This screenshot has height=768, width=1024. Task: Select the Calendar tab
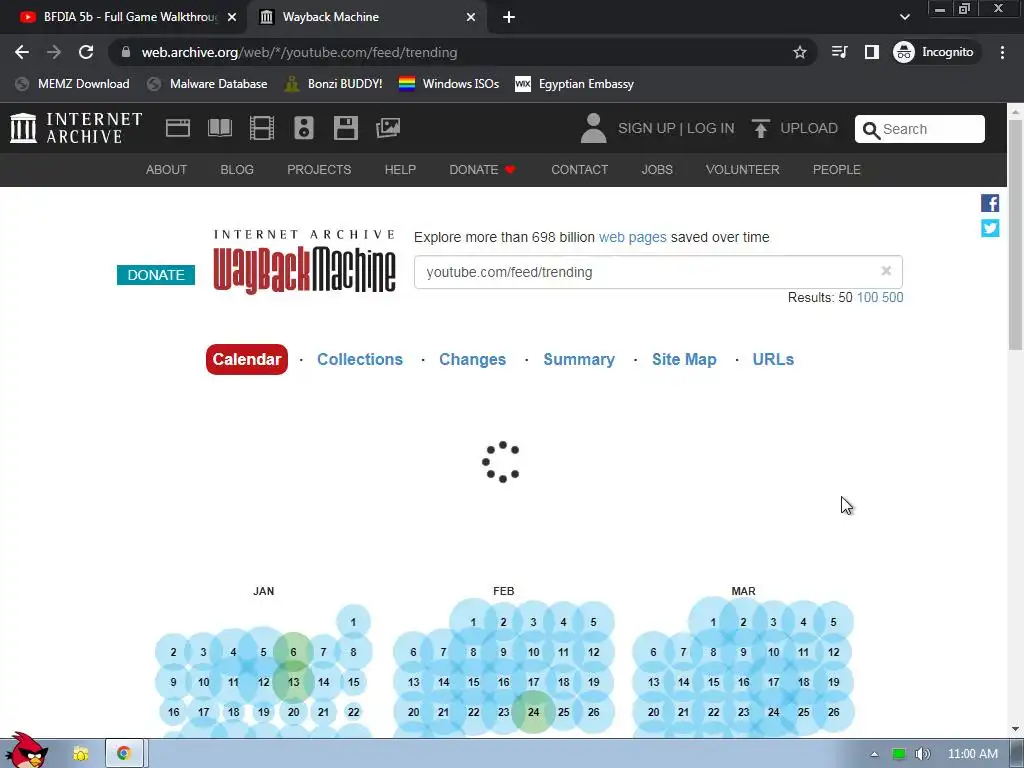point(247,359)
